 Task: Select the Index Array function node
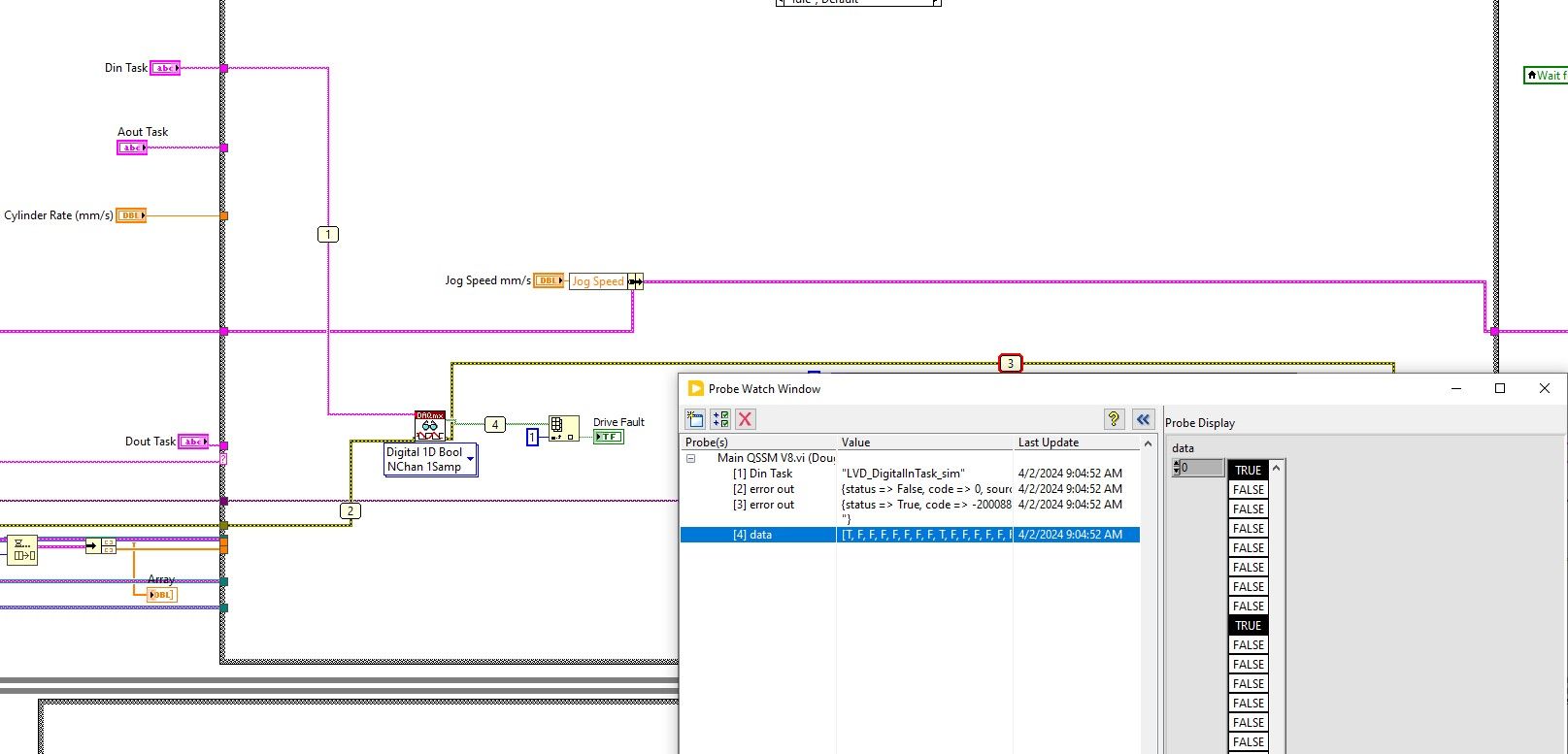[563, 428]
